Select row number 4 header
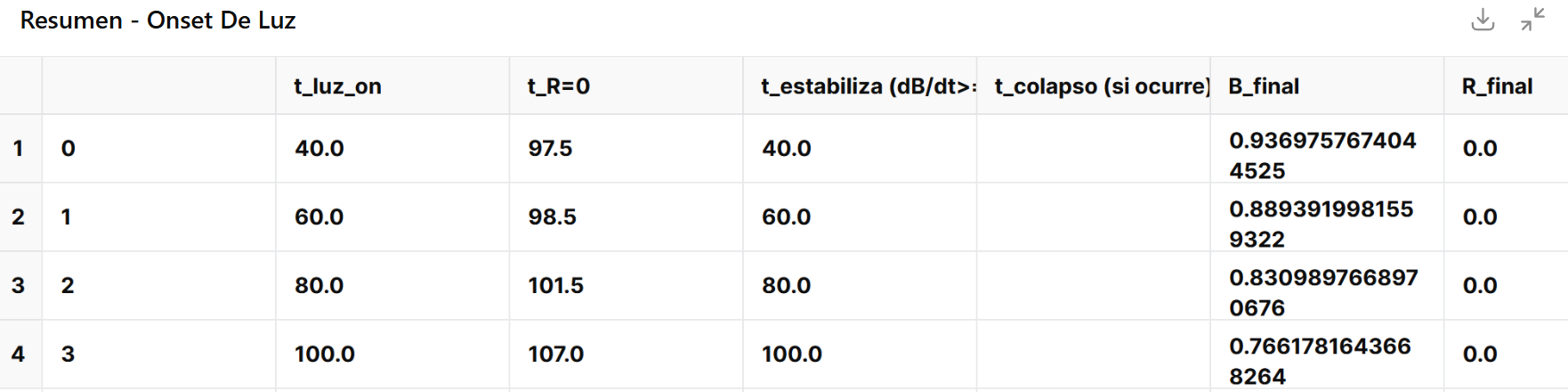 pyautogui.click(x=19, y=355)
